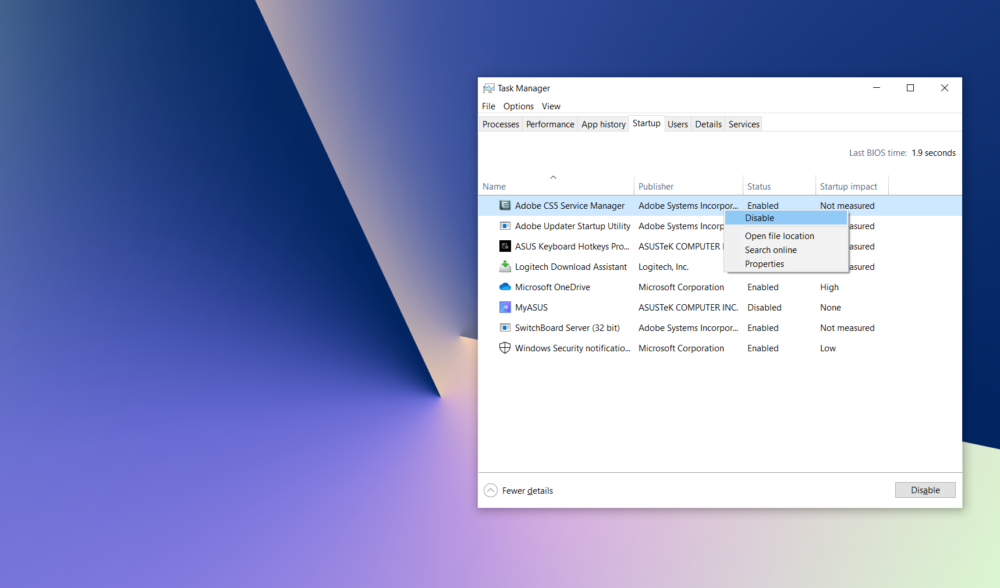Click the Task Manager title bar icon

tap(489, 88)
